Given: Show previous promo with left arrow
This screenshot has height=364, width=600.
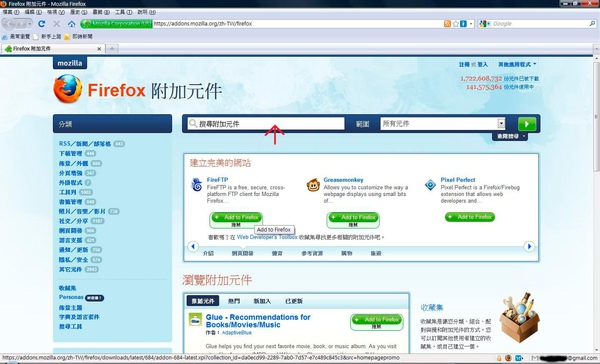Looking at the screenshot, I should pyautogui.click(x=193, y=246).
